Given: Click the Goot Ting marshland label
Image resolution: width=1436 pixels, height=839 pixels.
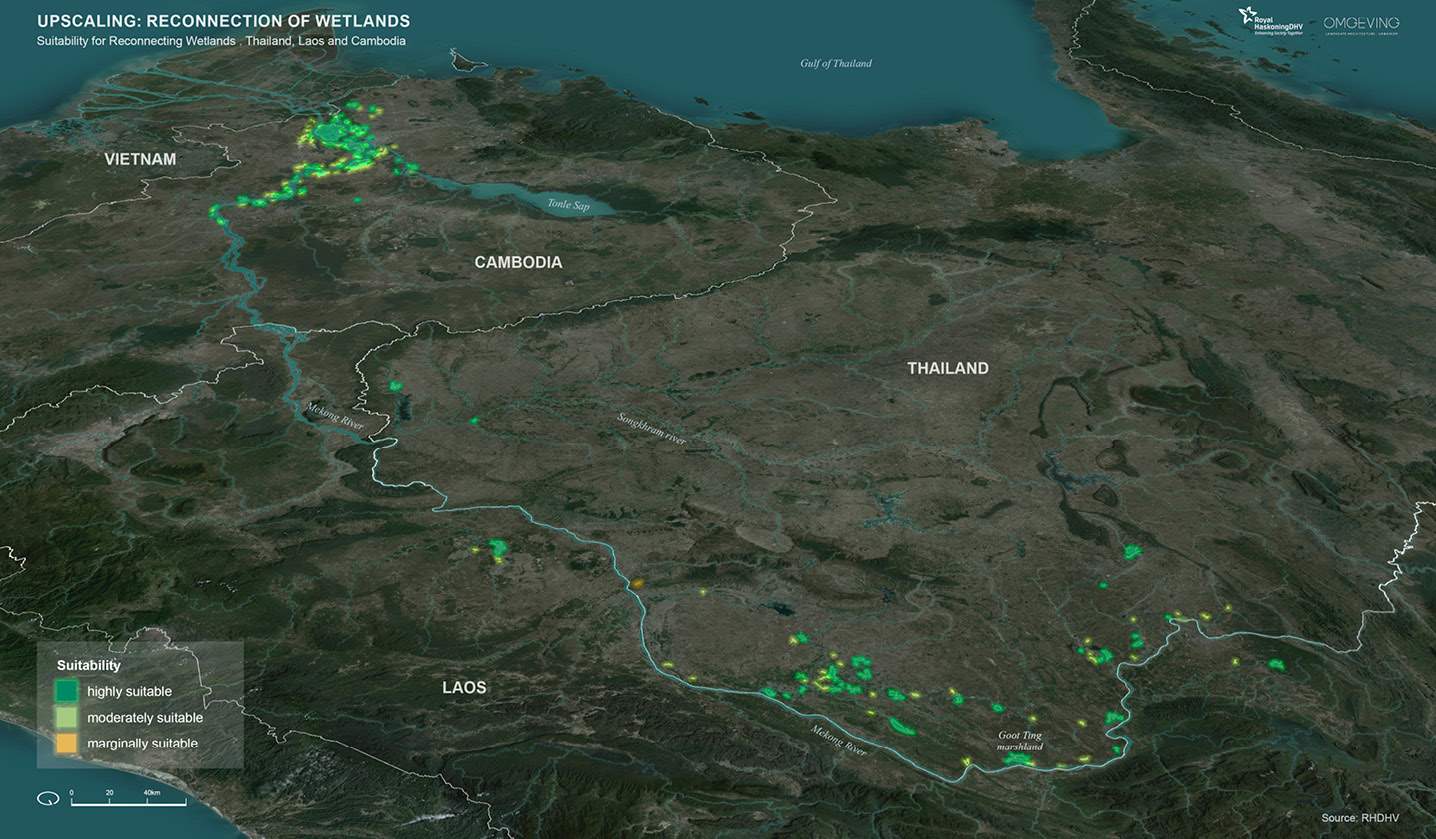Looking at the screenshot, I should [x=1020, y=741].
